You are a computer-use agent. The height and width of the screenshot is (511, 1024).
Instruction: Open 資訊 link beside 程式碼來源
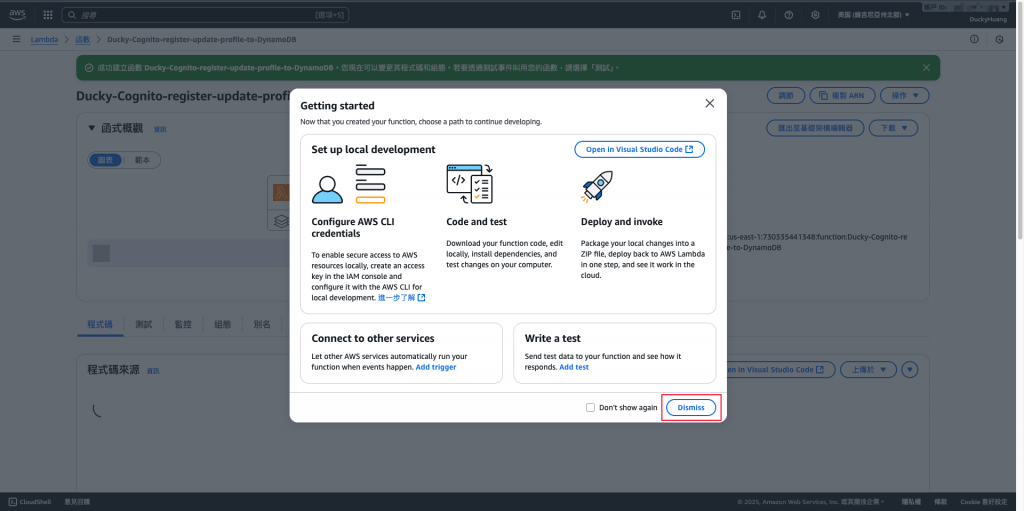point(153,371)
